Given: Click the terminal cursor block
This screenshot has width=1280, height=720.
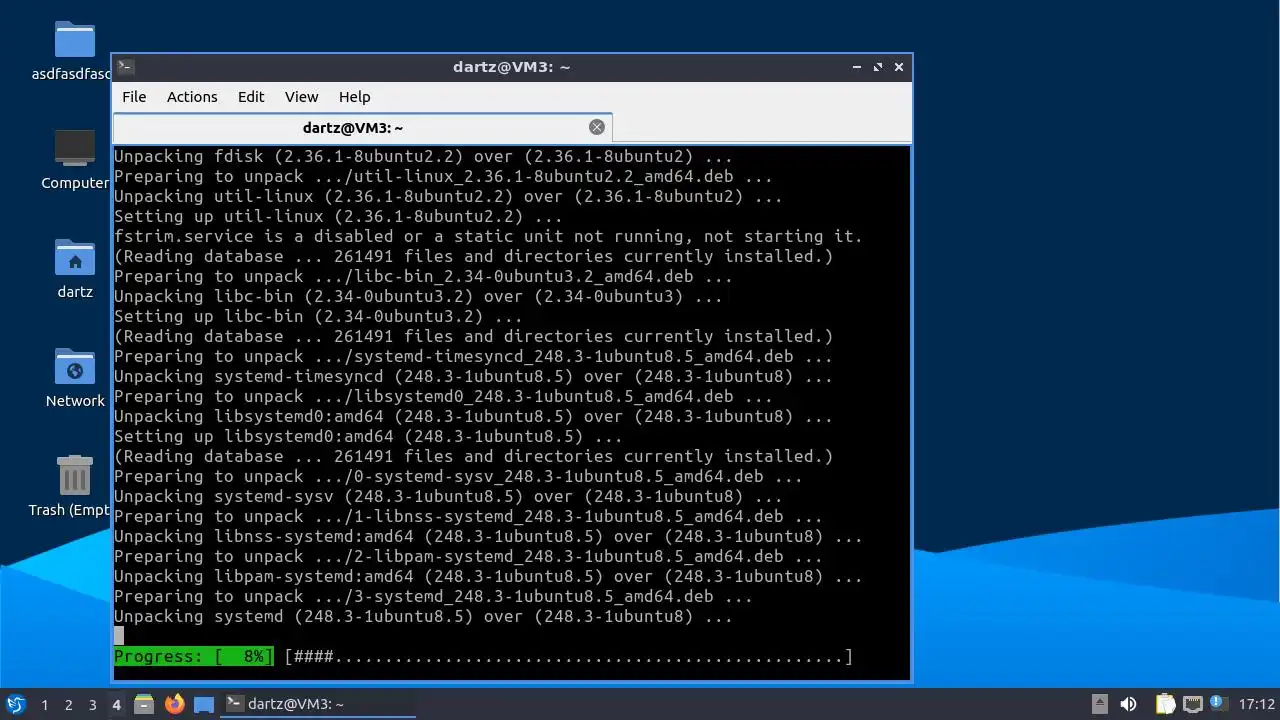Looking at the screenshot, I should (x=119, y=636).
